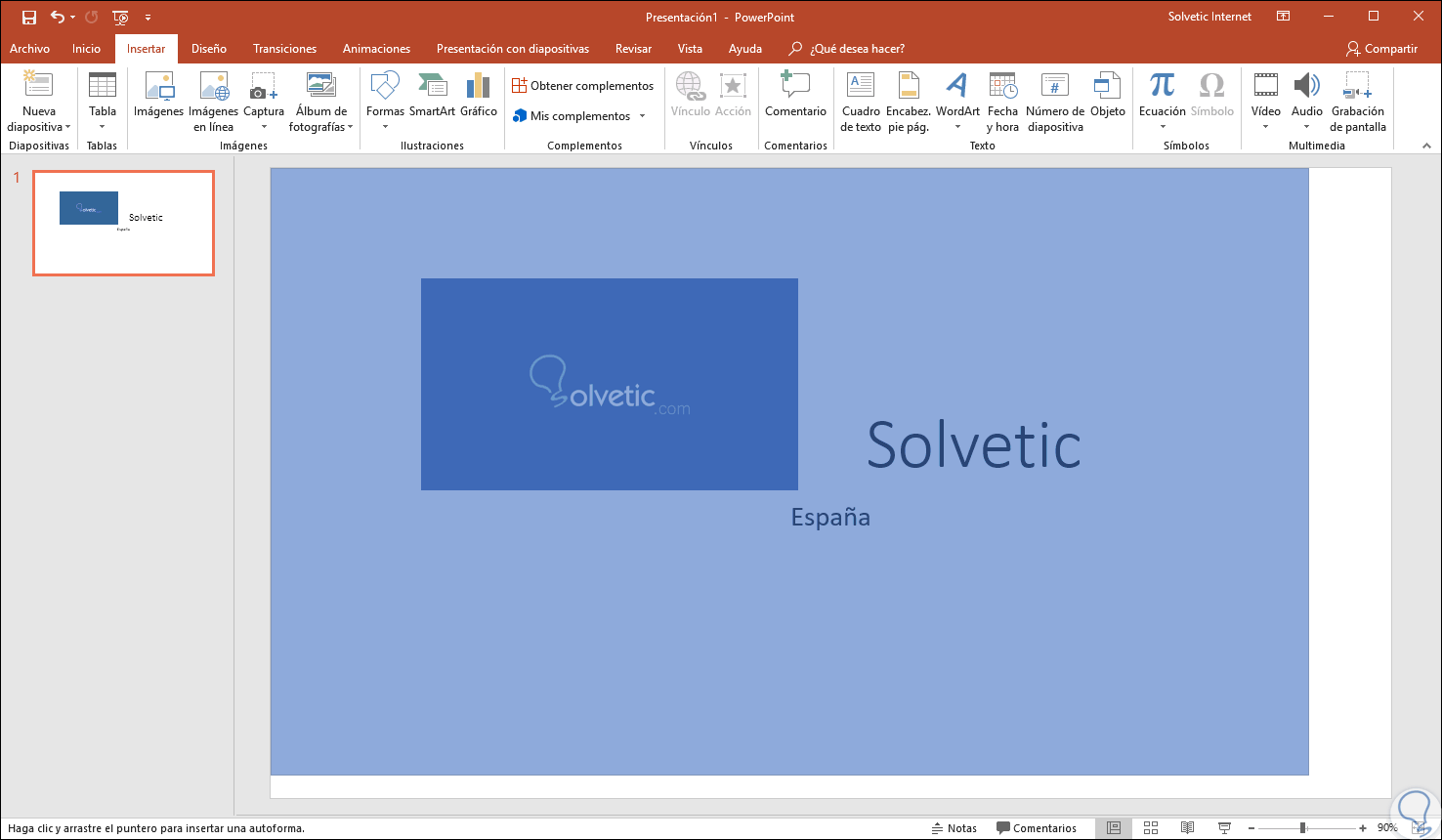Screen dimensions: 1442x840
Task: Click the zoom in plus button
Action: click(1363, 828)
